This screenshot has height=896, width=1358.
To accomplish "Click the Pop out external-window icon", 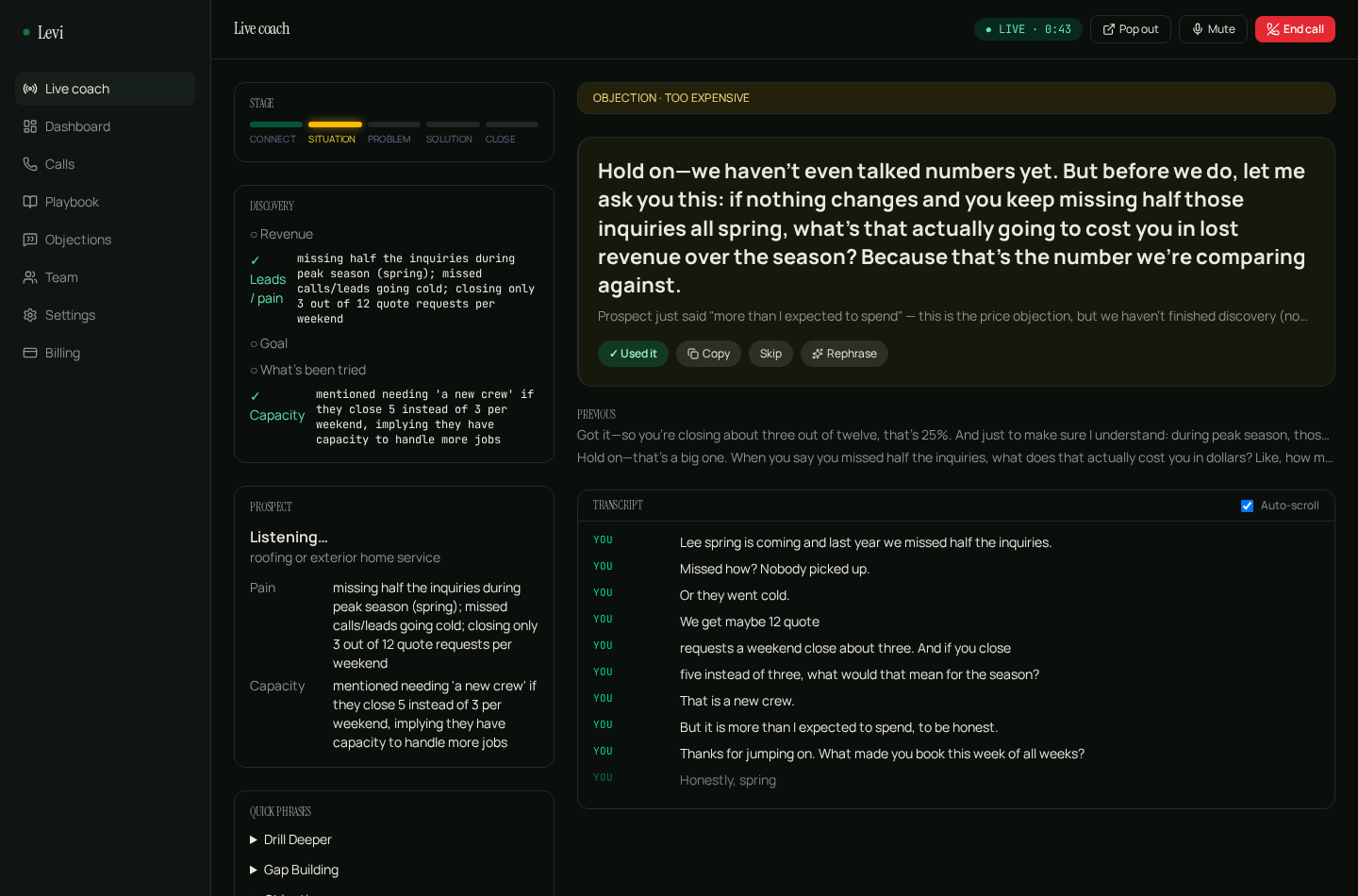I will click(x=1109, y=29).
